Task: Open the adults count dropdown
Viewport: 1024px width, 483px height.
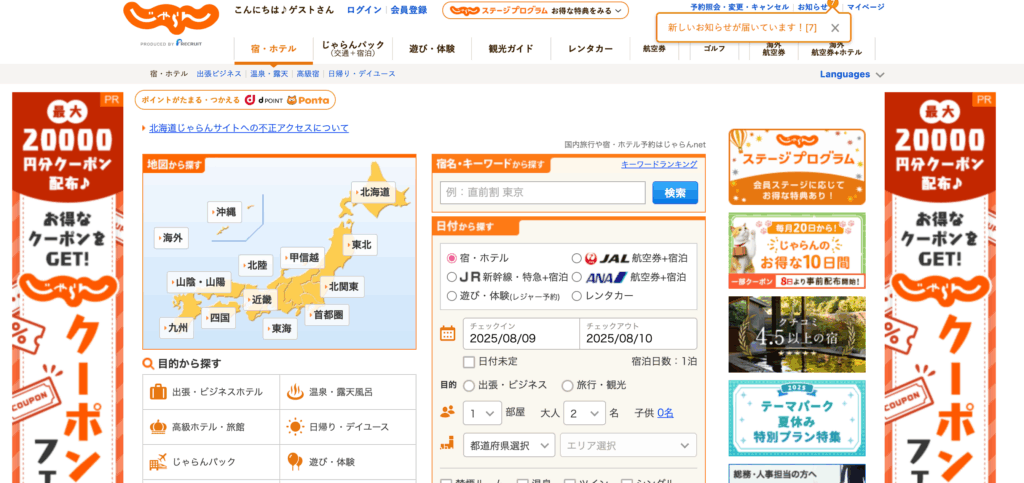Action: coord(584,413)
